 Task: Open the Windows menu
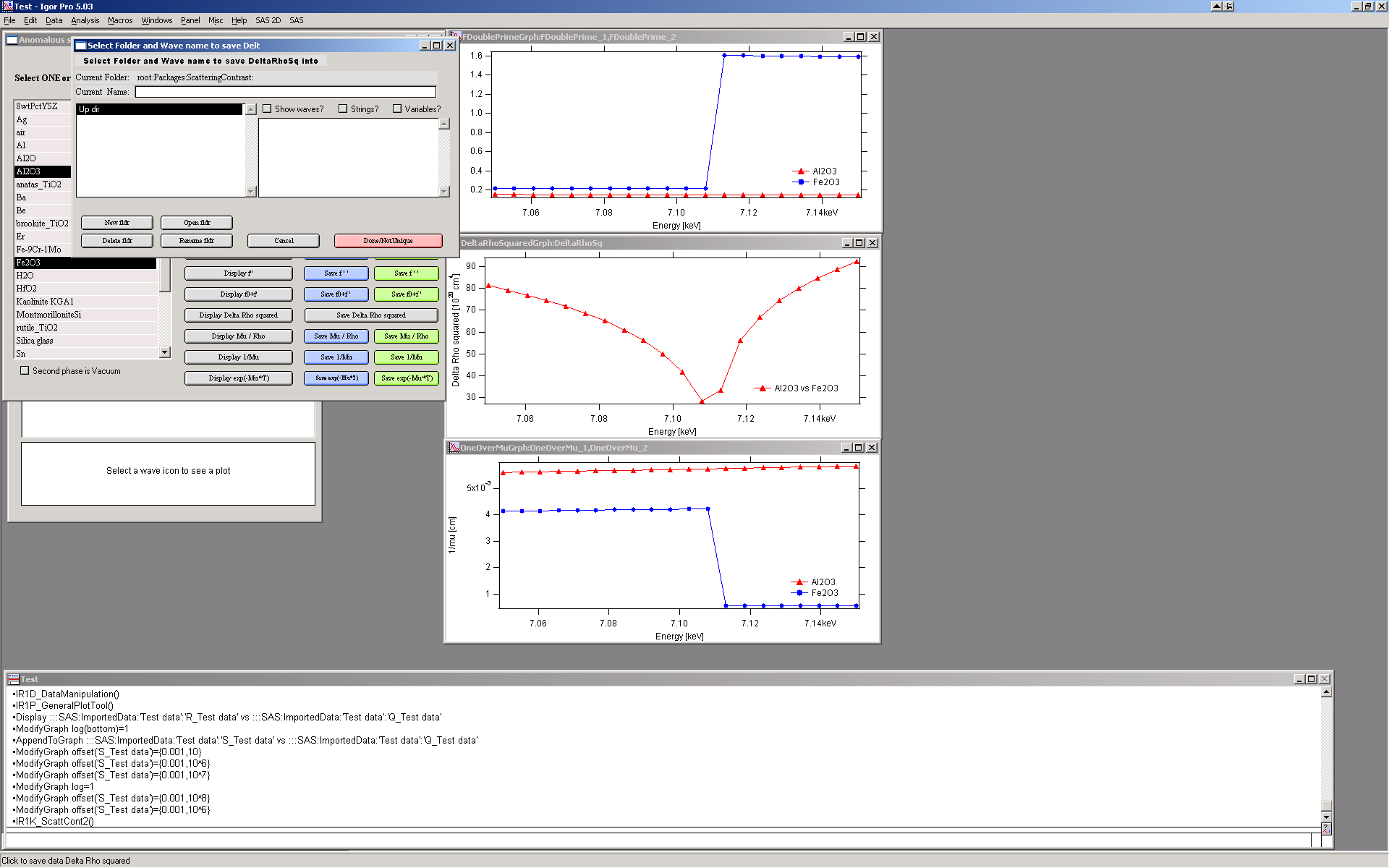point(157,20)
